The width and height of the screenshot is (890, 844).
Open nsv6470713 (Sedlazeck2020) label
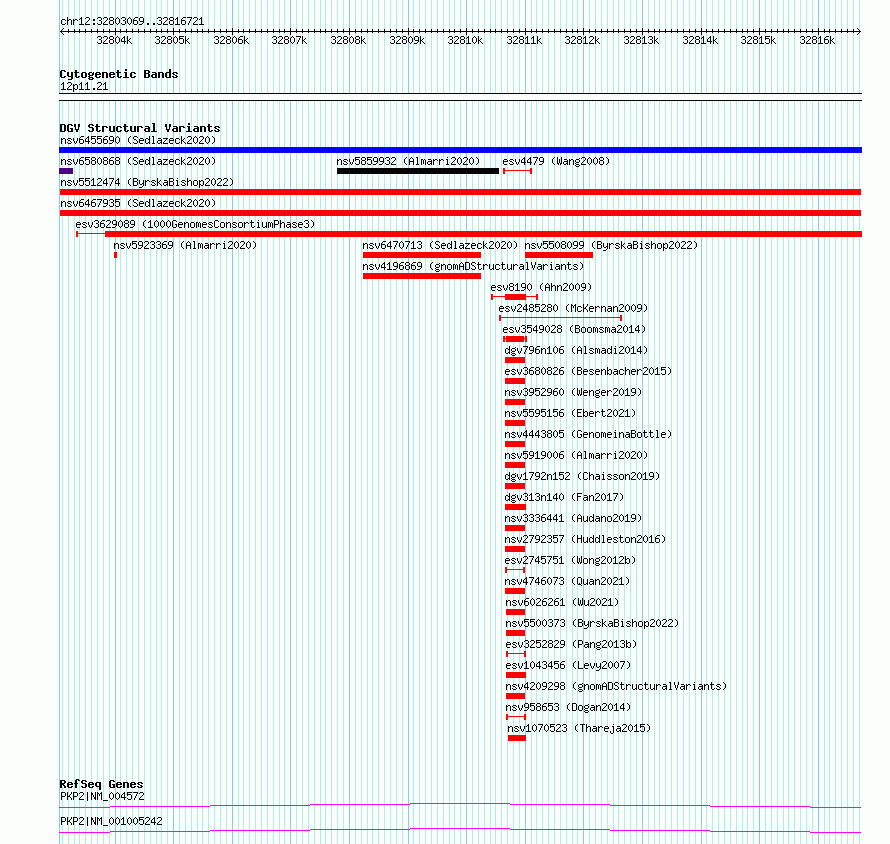(x=440, y=245)
